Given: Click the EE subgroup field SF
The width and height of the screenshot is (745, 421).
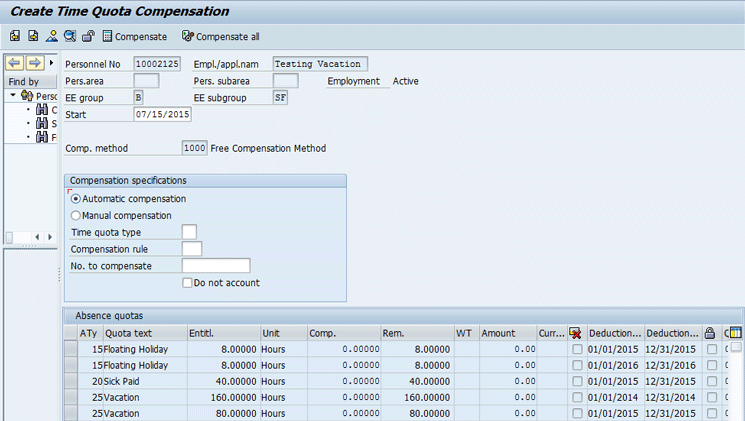Looking at the screenshot, I should tap(280, 97).
